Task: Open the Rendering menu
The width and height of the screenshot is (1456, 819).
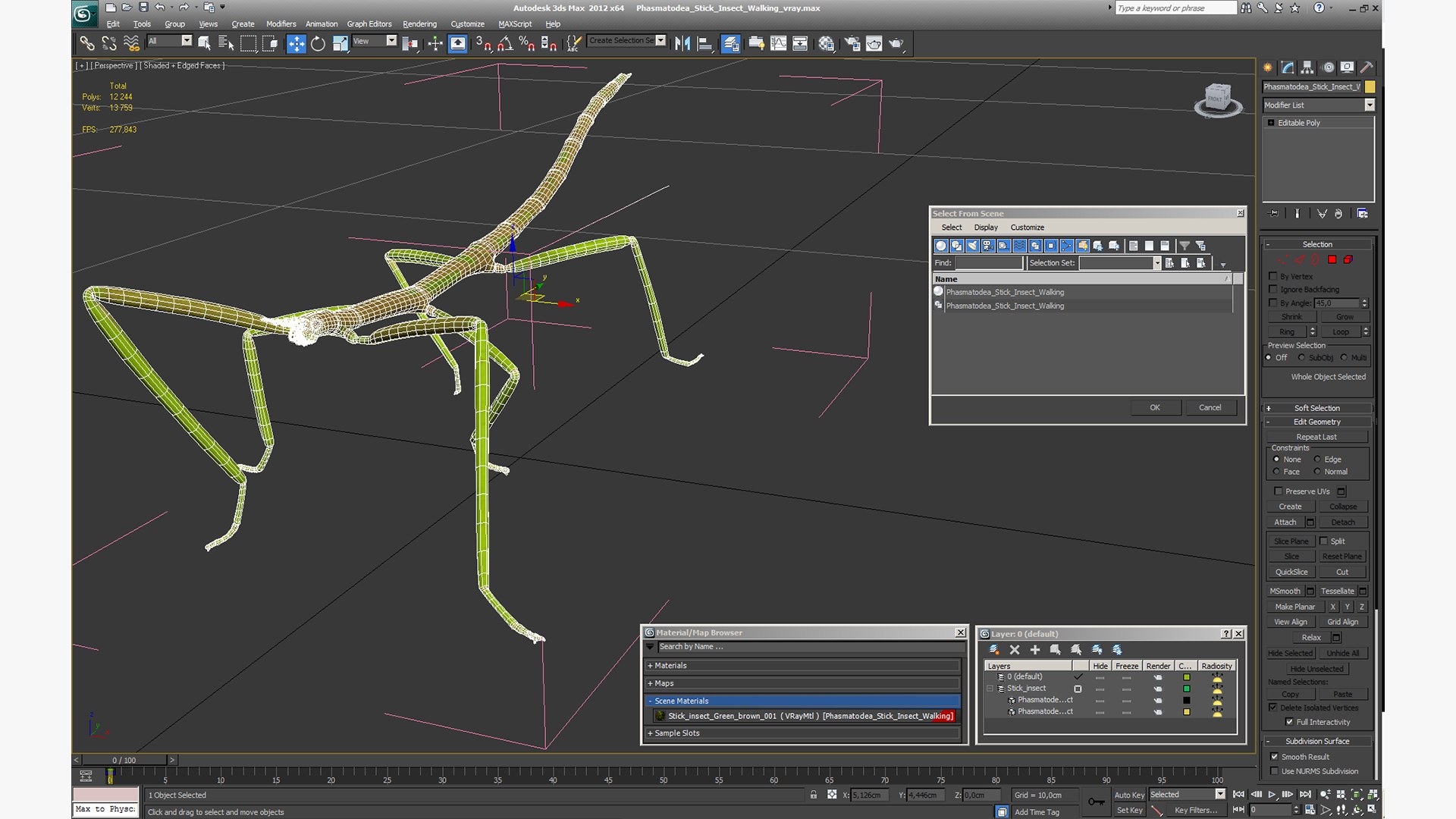Action: pyautogui.click(x=419, y=24)
